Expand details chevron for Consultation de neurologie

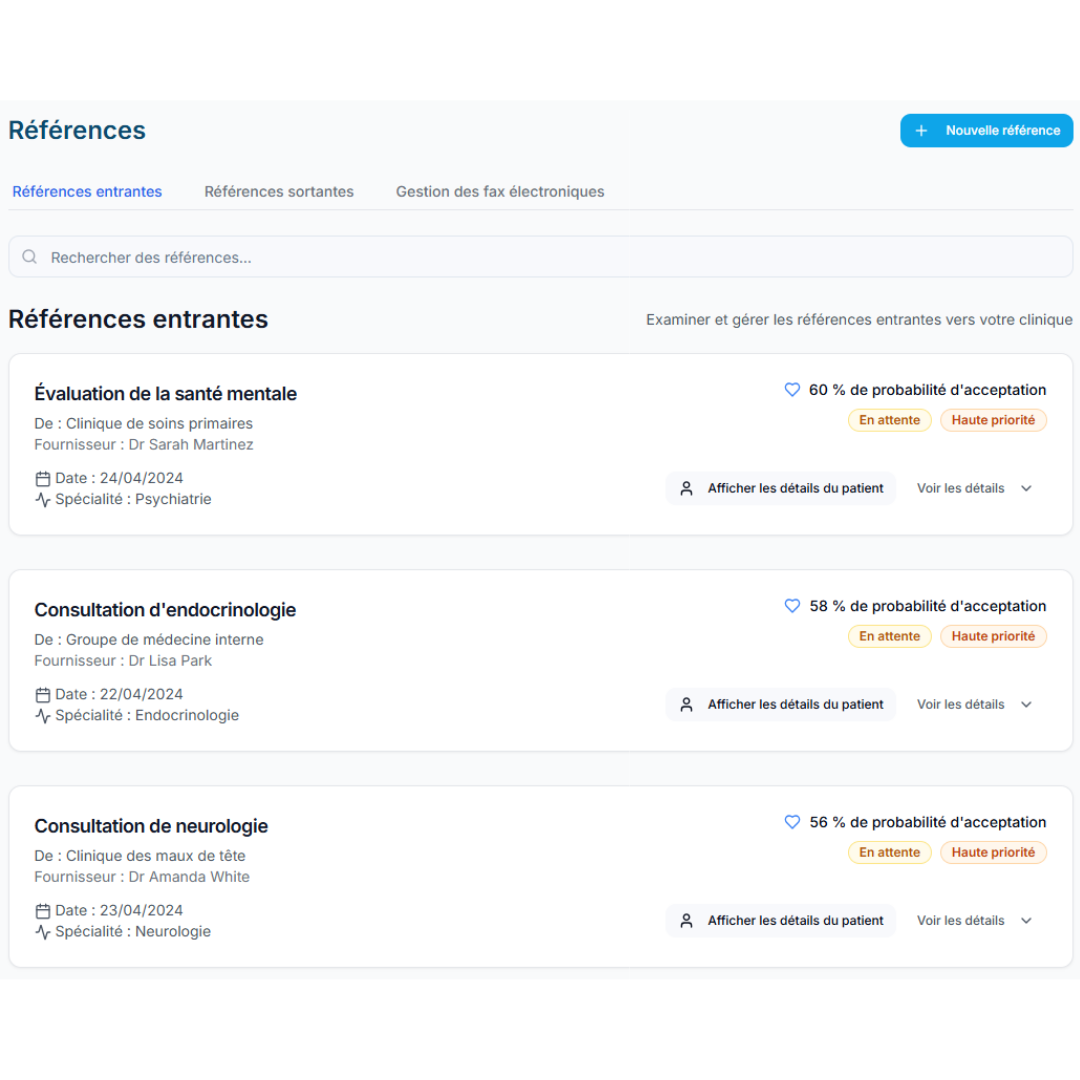tap(1026, 921)
